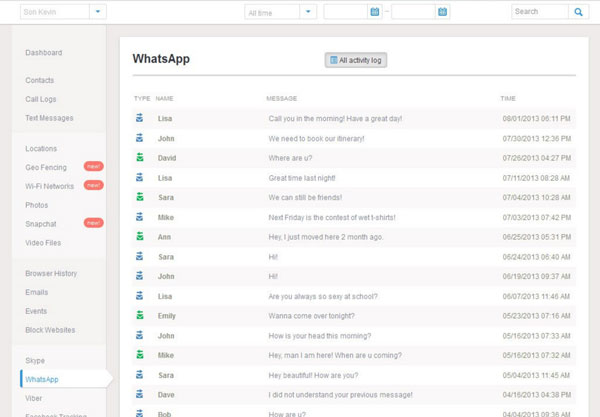The image size is (600, 417).
Task: Click the green type icon next to David
Action: point(140,157)
